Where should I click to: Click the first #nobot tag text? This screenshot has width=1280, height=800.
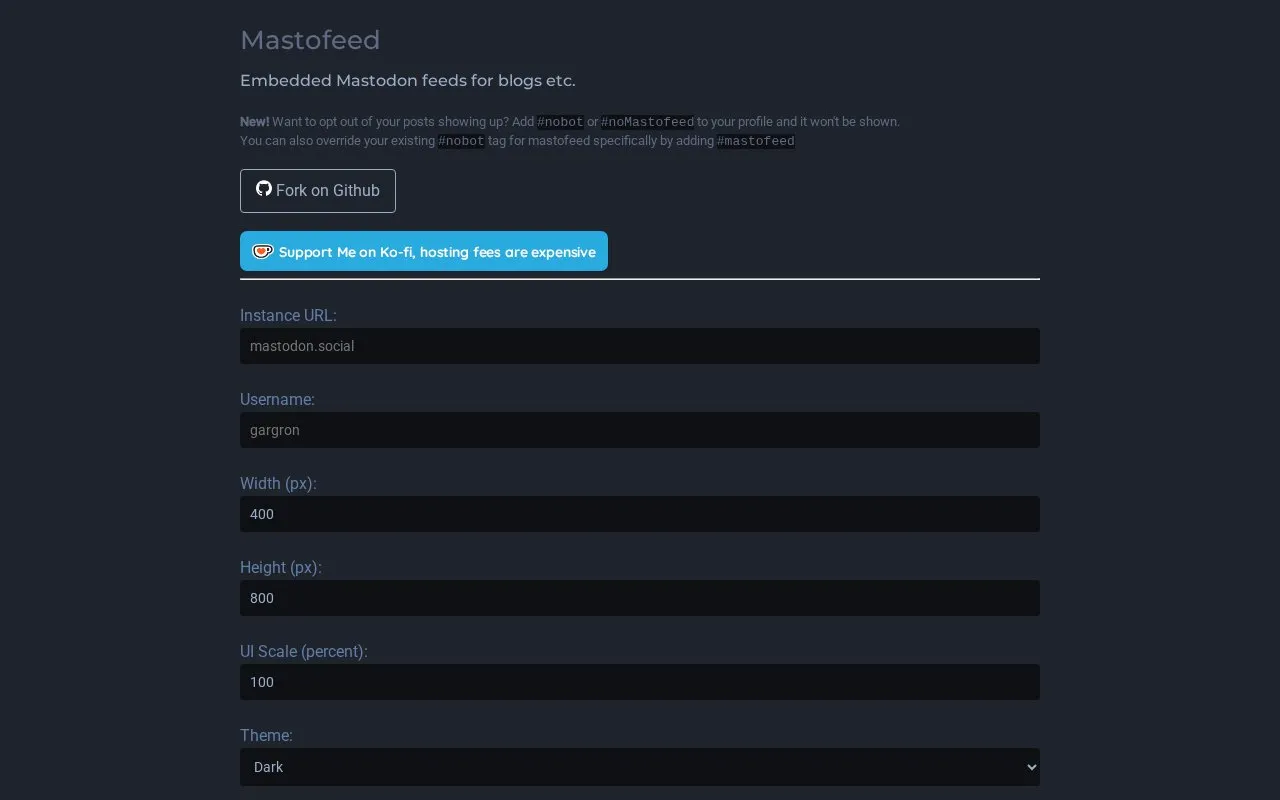pos(560,122)
